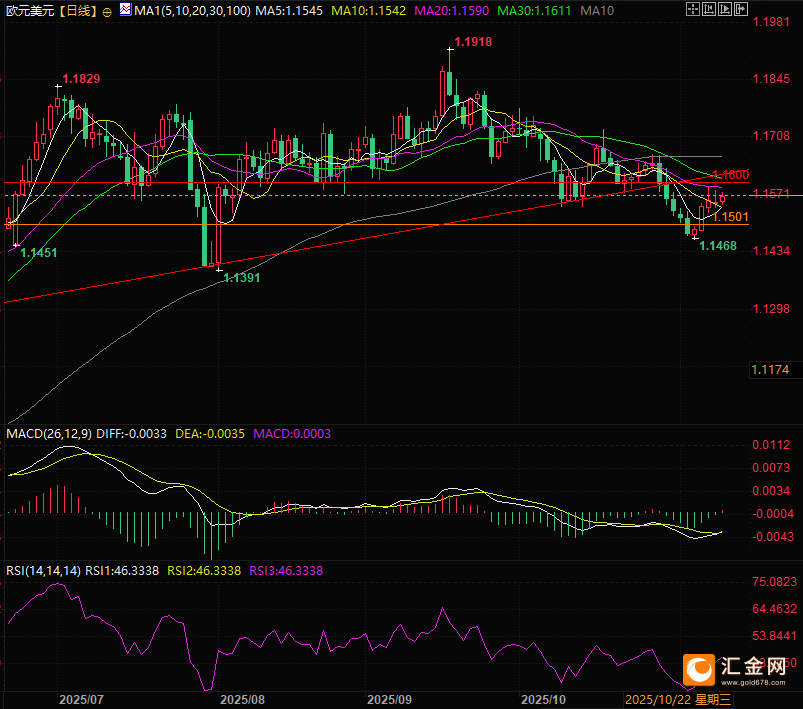Click the crosshair cursor icon in top toolbar
803x709 pixels.
695,11
